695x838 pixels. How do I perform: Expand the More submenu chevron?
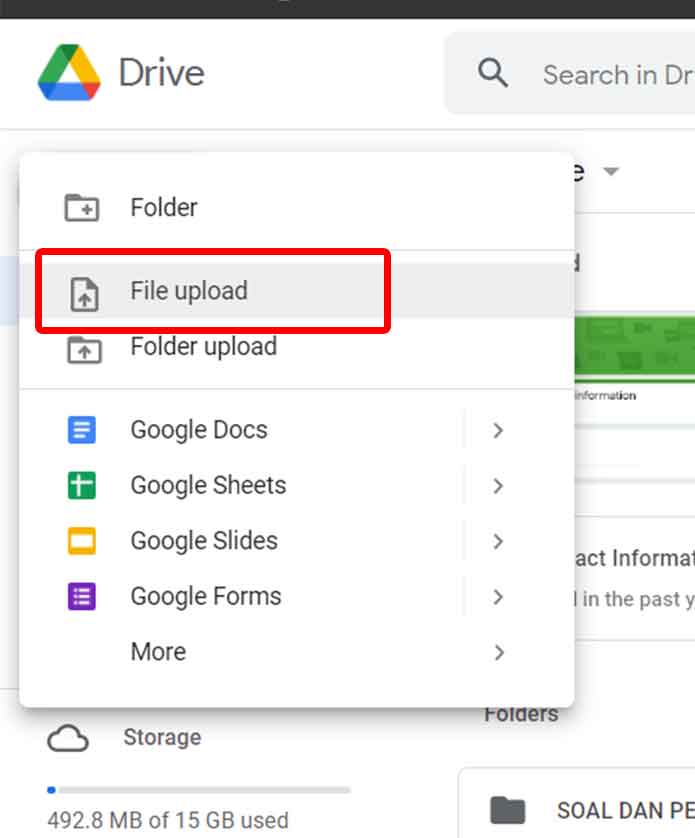tap(499, 652)
